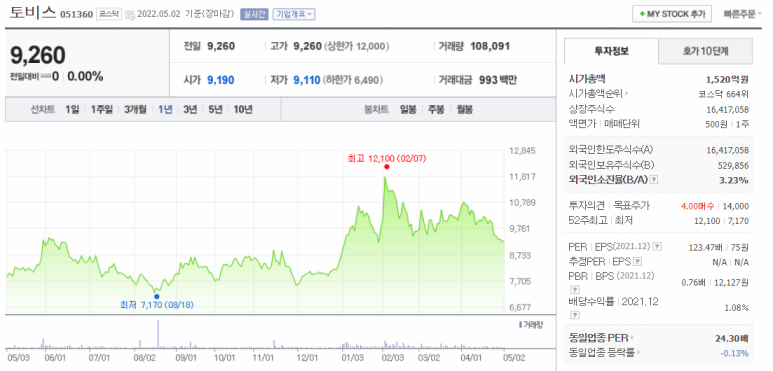
Task: Click the 거래량 legend in volume chart
Action: [530, 325]
